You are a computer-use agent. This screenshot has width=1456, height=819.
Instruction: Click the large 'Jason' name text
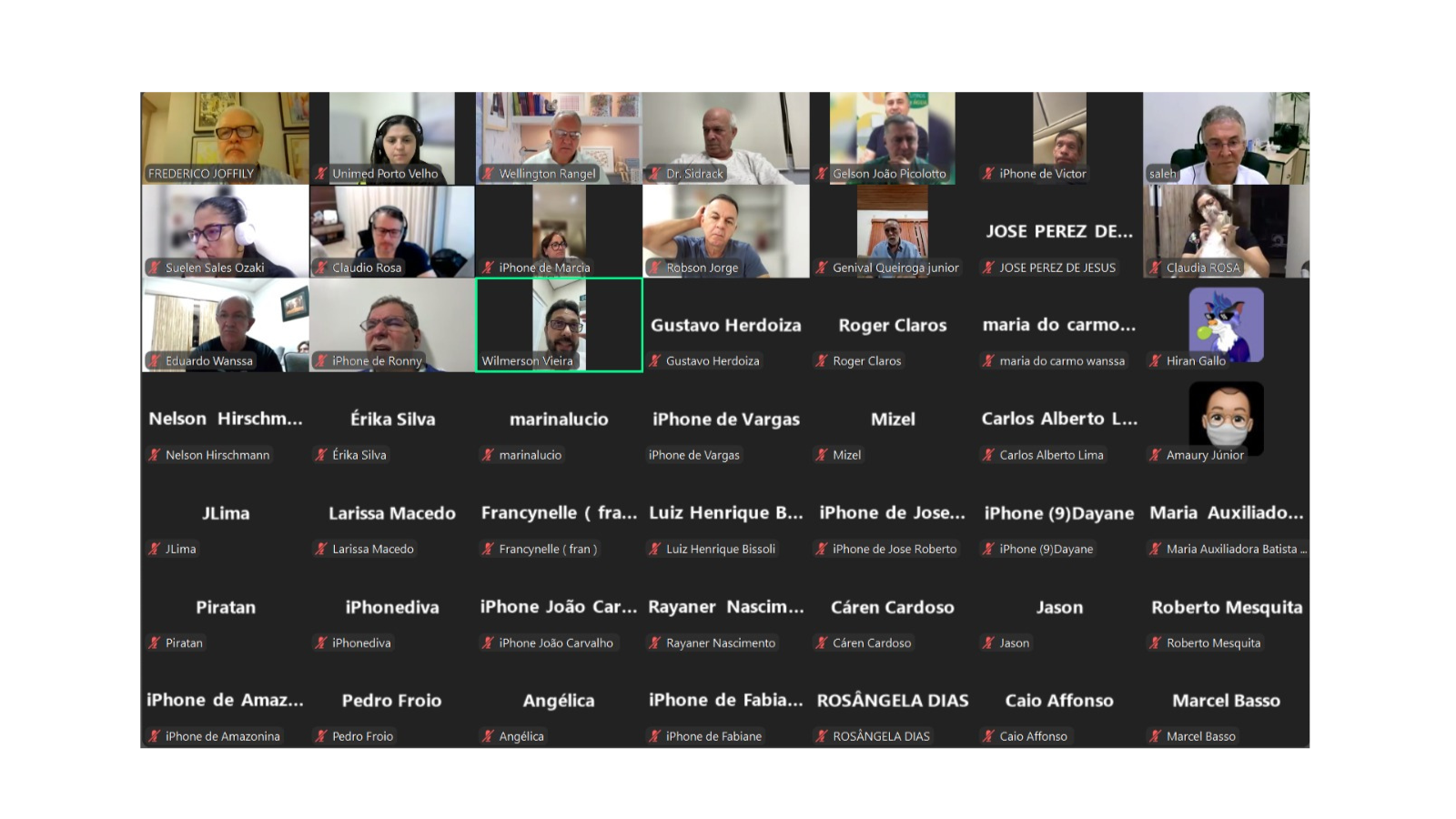(1060, 607)
